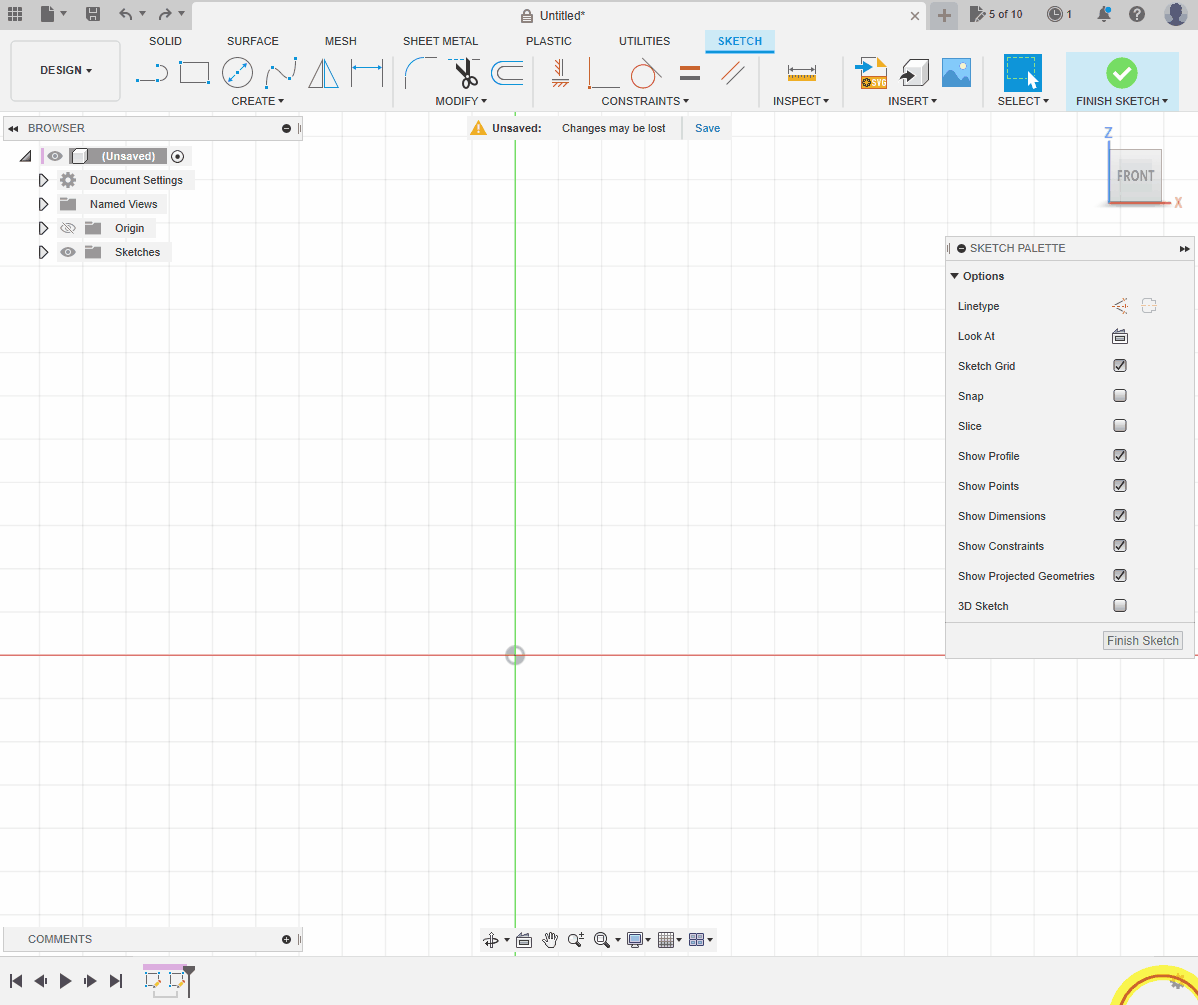Disable the Sketch Grid checkbox
This screenshot has height=1005, width=1198.
pyautogui.click(x=1120, y=366)
